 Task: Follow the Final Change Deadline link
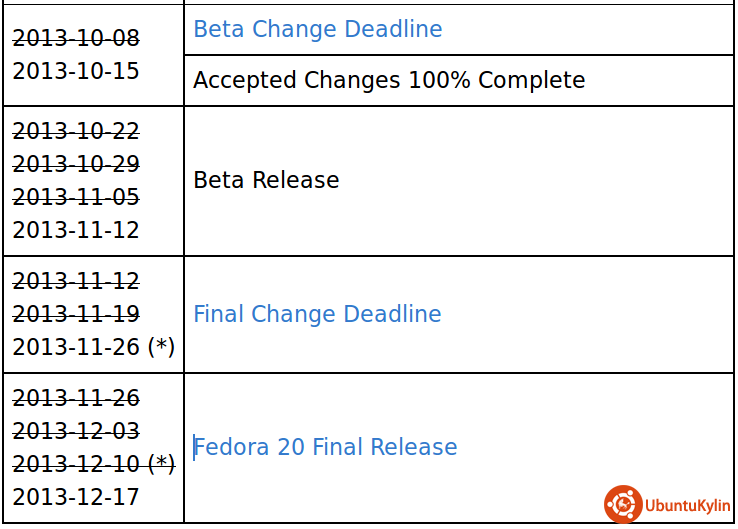tap(317, 314)
